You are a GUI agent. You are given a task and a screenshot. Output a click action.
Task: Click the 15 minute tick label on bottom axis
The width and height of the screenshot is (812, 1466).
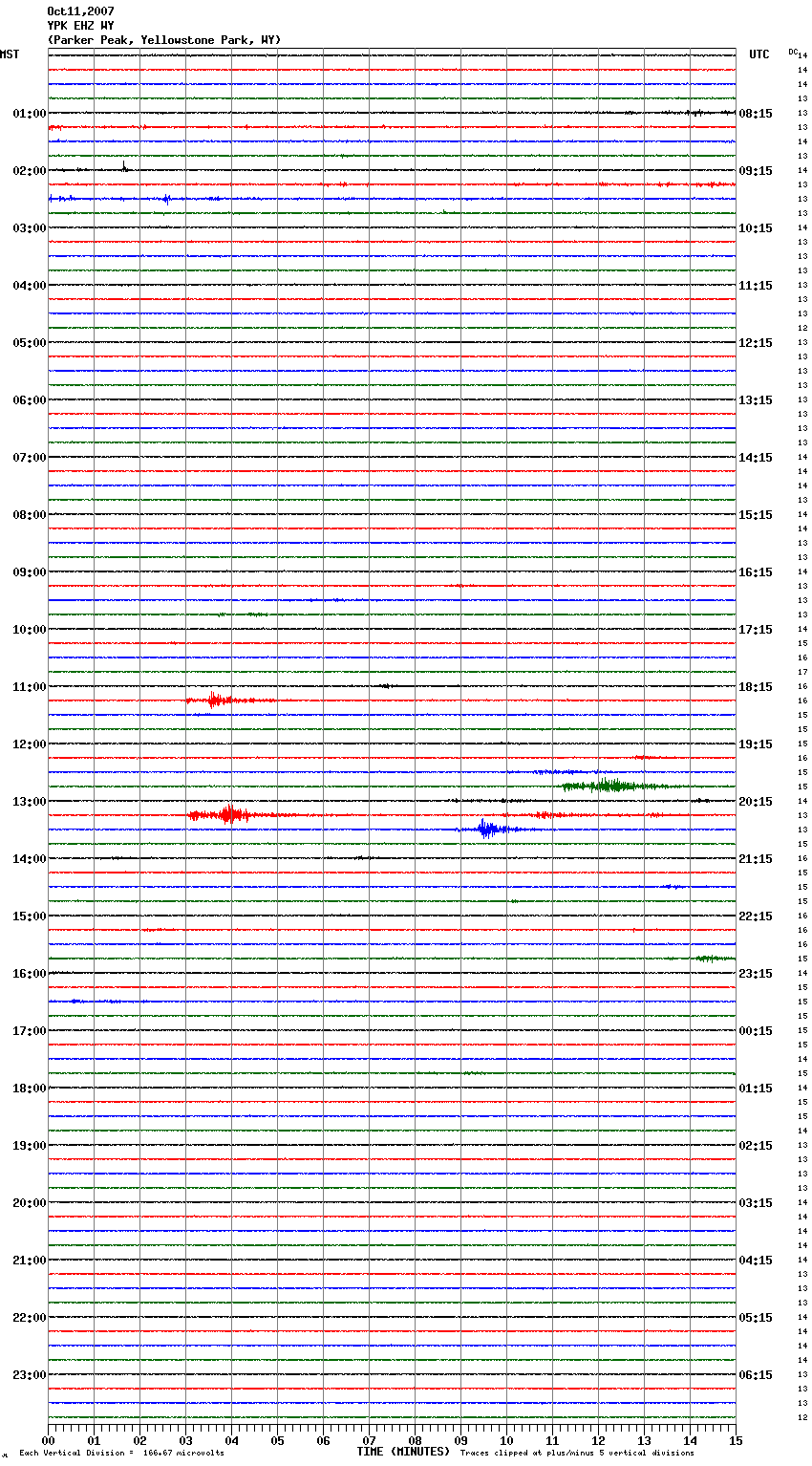736,1440
